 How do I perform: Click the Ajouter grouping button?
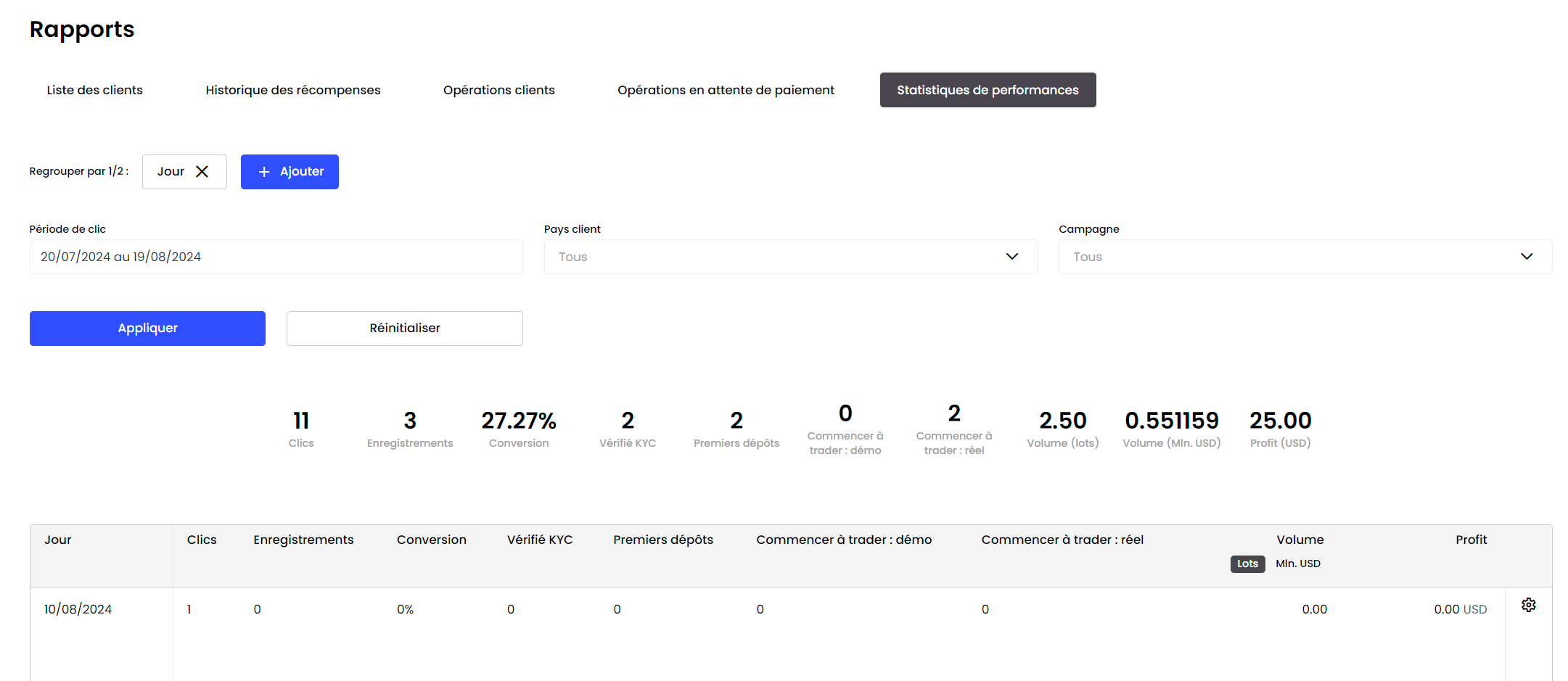[x=290, y=172]
